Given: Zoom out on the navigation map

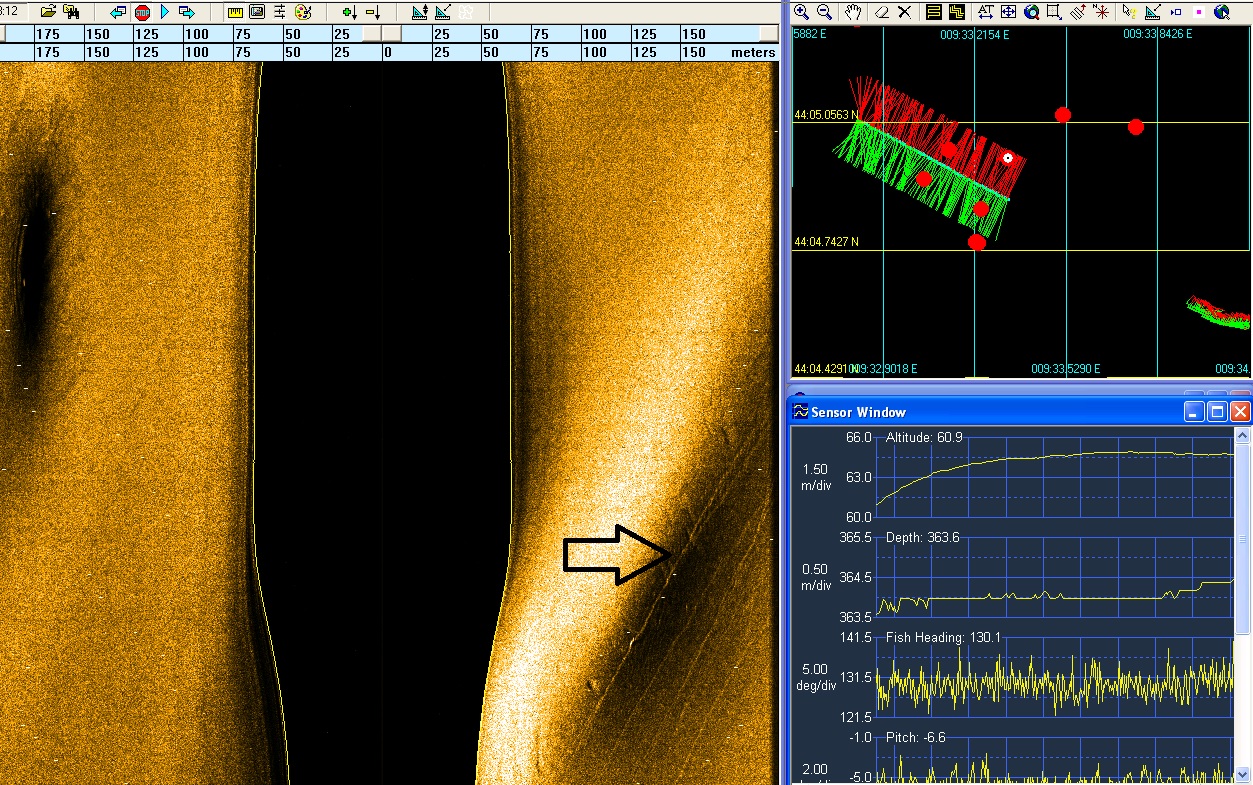Looking at the screenshot, I should (x=825, y=12).
